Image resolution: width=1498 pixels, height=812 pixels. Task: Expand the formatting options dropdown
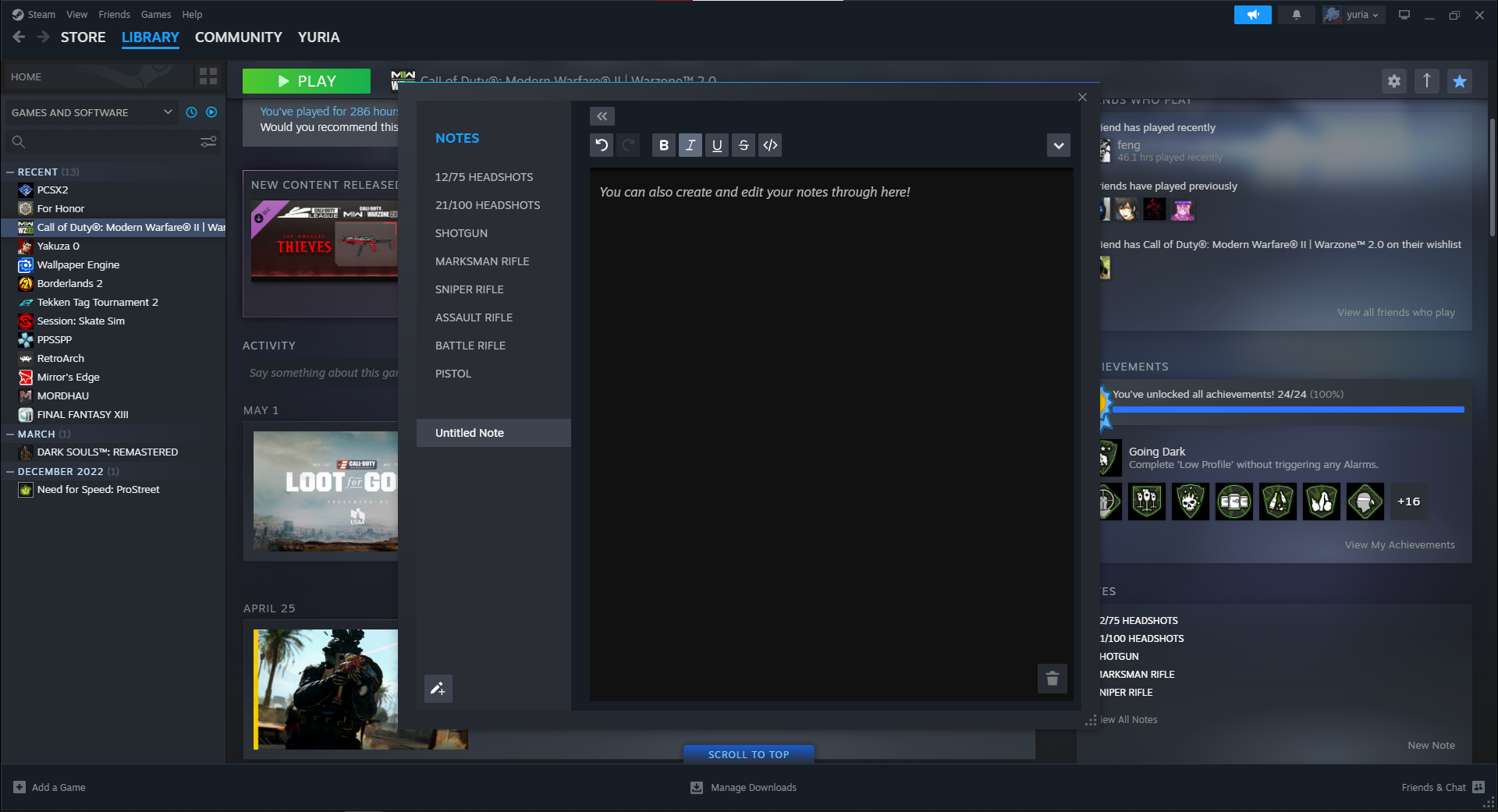coord(1059,145)
